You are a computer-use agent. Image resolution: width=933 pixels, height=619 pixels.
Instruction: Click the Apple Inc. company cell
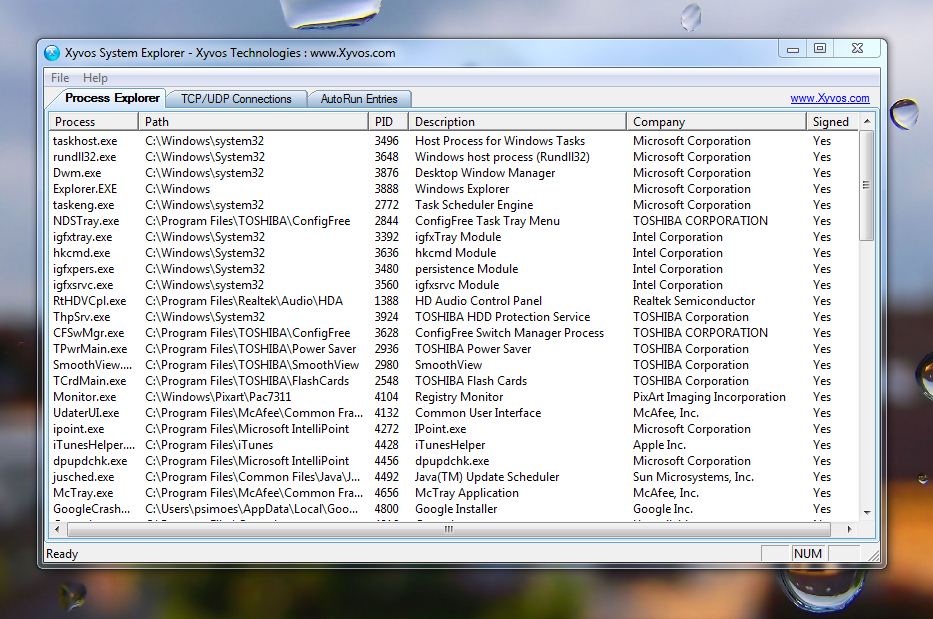(659, 445)
